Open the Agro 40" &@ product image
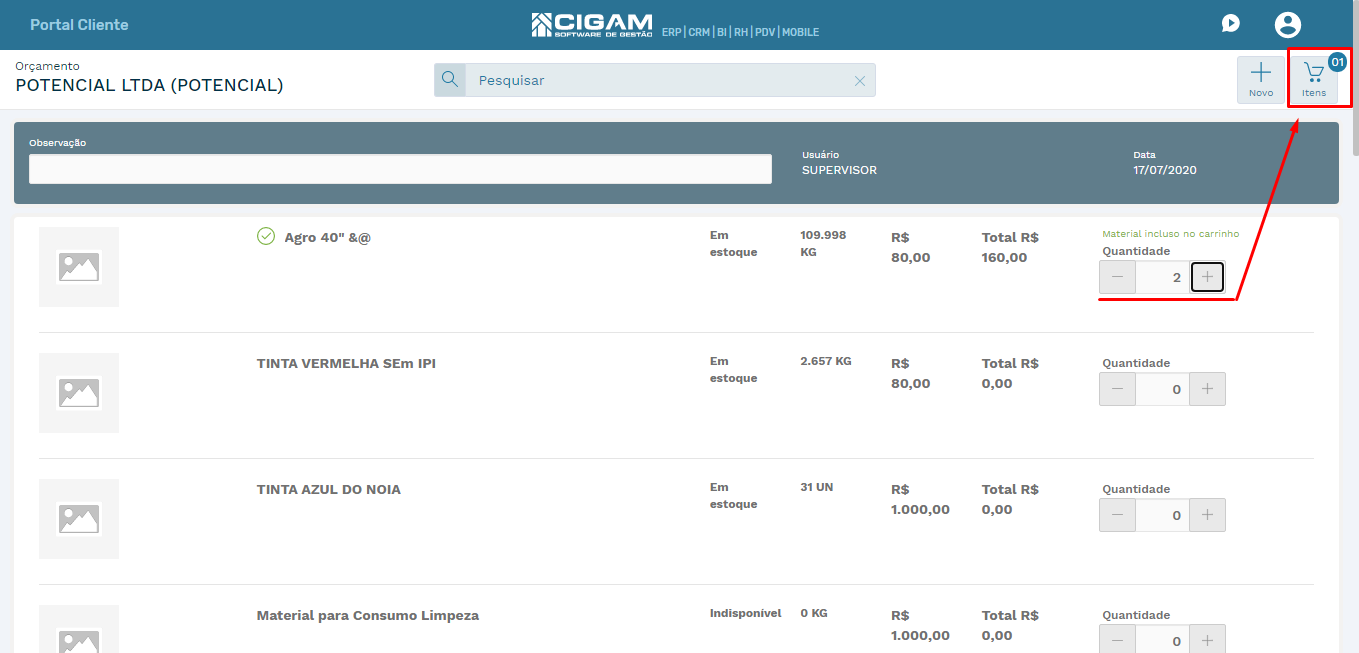Image resolution: width=1359 pixels, height=653 pixels. pos(79,267)
